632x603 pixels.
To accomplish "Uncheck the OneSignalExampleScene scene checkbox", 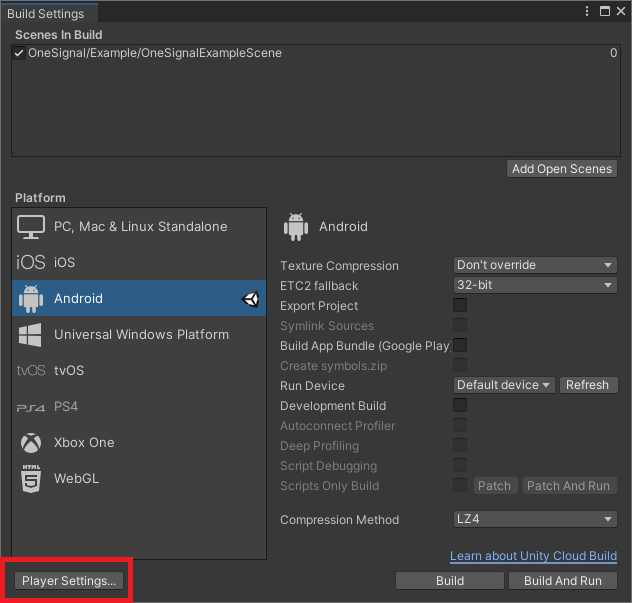I will point(19,53).
